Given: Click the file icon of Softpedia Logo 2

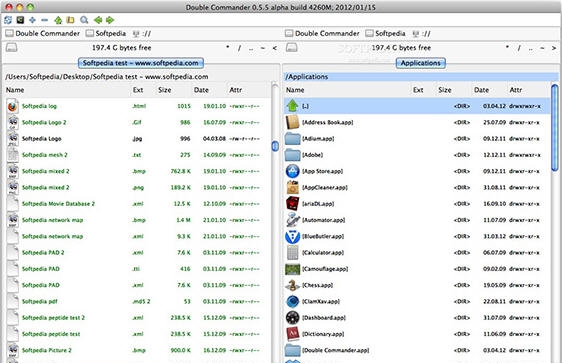Looking at the screenshot, I should click(x=13, y=122).
